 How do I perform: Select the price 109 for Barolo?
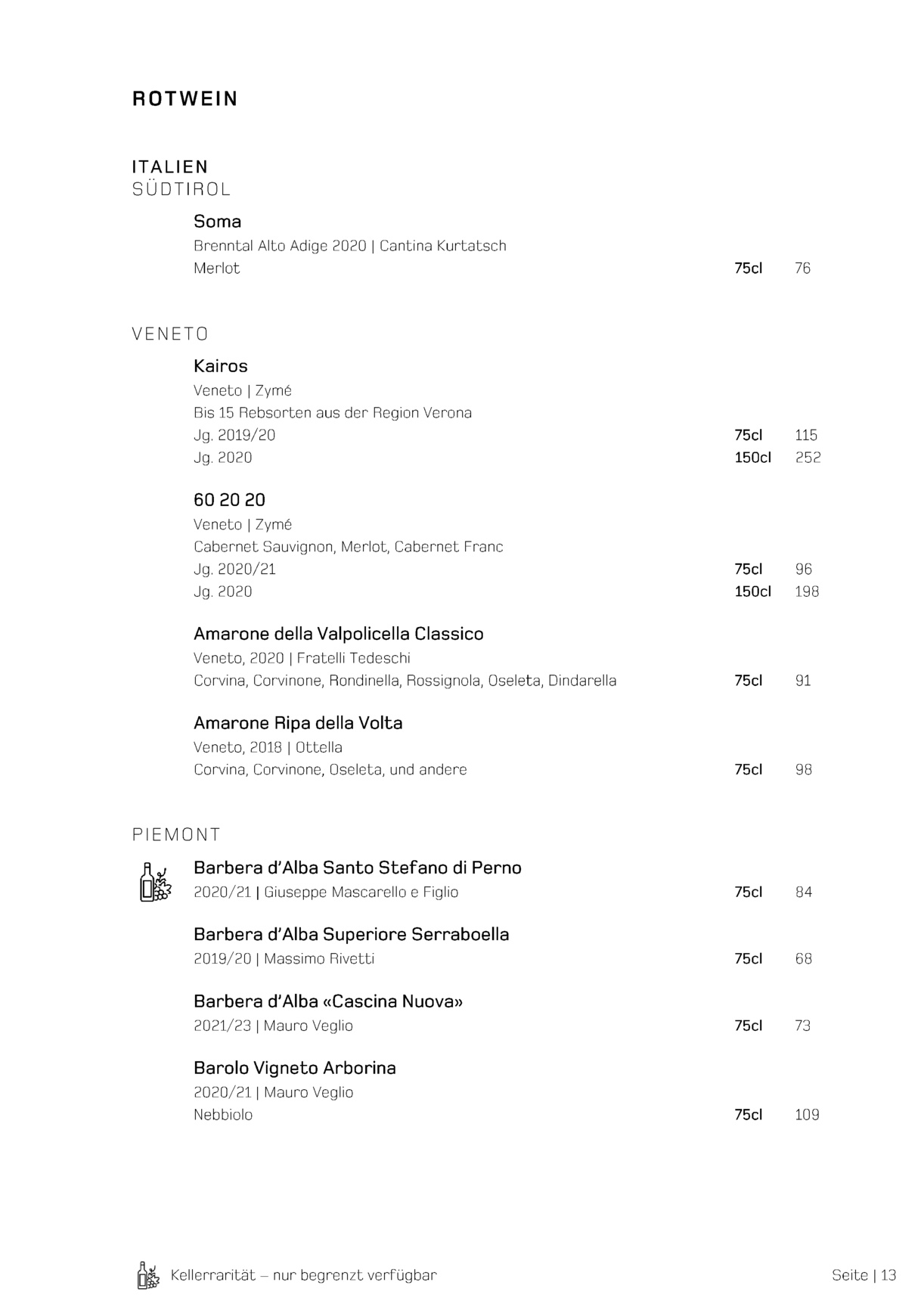coord(807,1115)
